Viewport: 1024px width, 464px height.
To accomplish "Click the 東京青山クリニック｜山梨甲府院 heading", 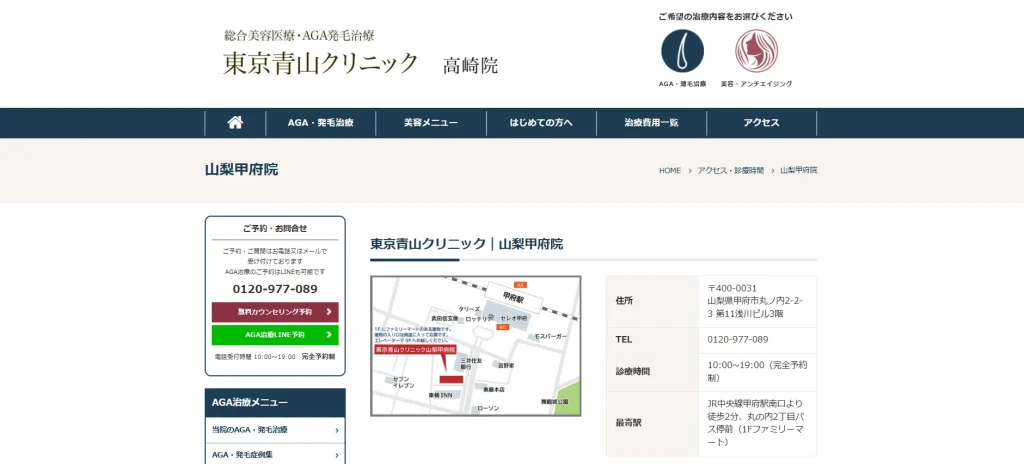I will point(466,244).
